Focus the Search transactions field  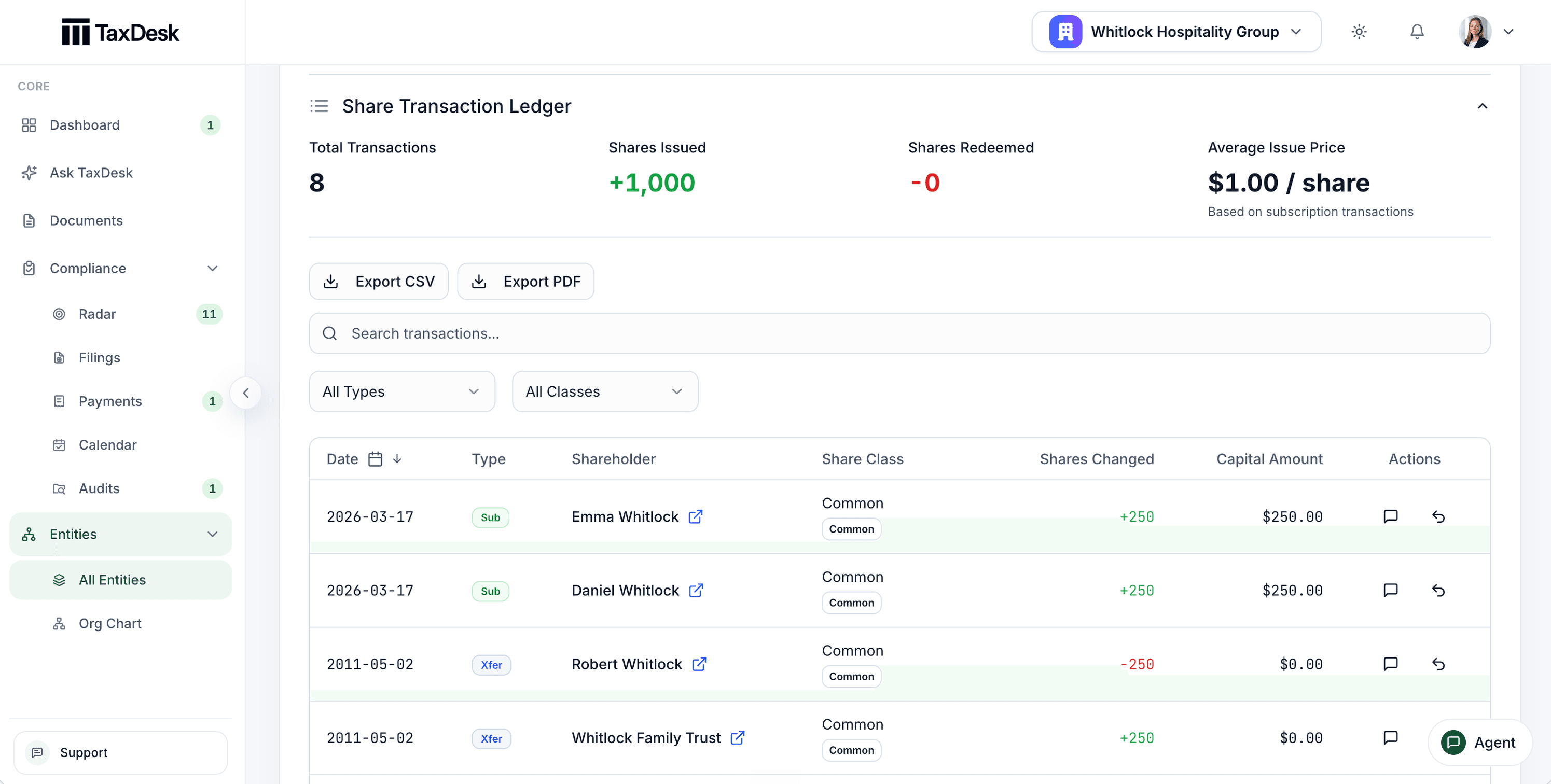(x=899, y=333)
